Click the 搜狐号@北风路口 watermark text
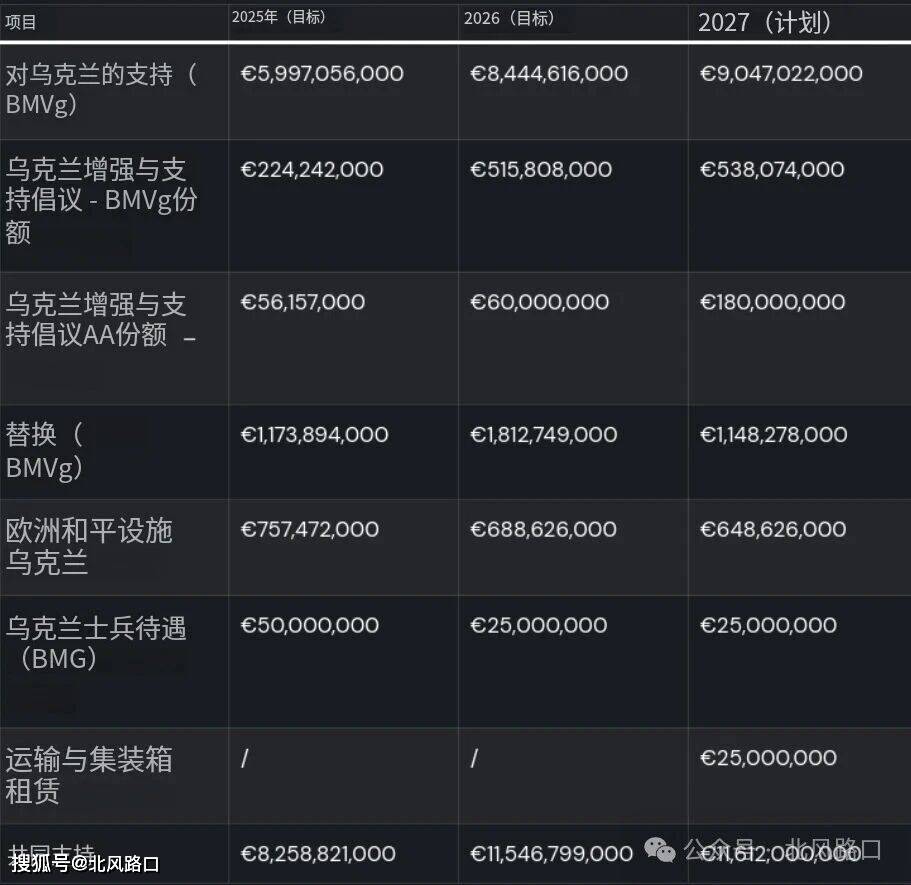The image size is (911, 885). [85, 863]
